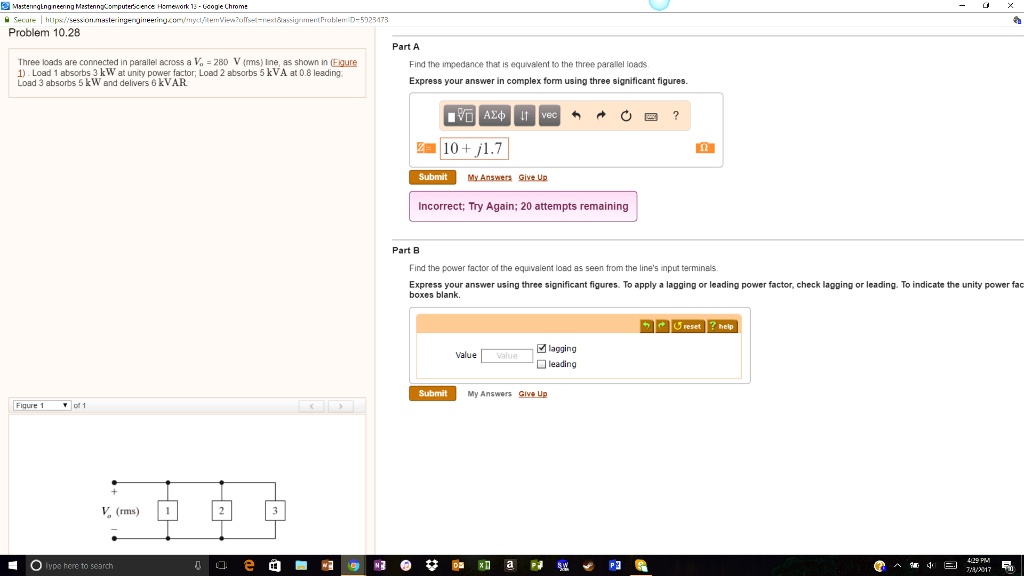
Task: Click the orange Omega units icon
Action: tap(704, 148)
